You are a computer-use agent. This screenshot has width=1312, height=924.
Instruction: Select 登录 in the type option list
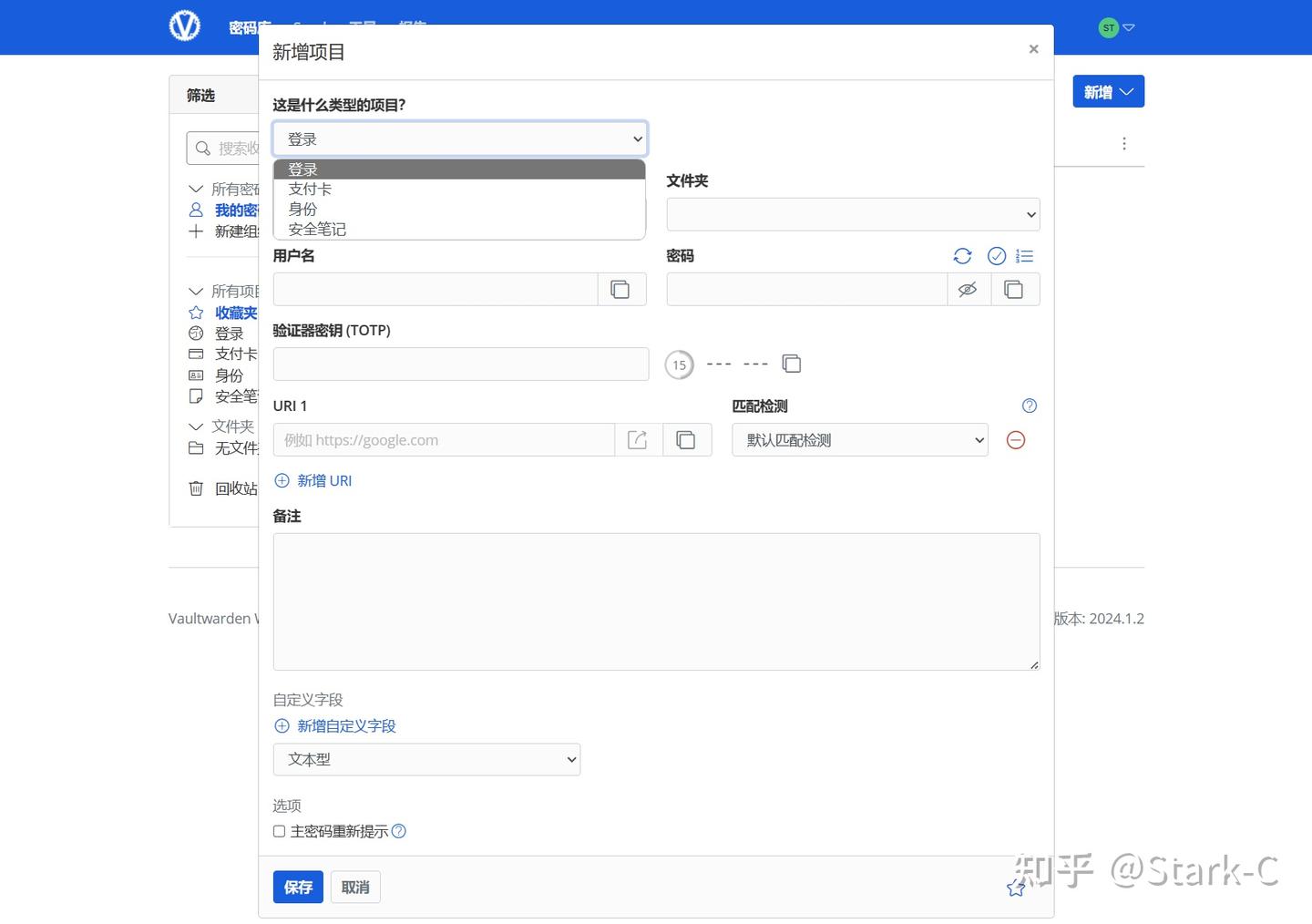click(459, 169)
